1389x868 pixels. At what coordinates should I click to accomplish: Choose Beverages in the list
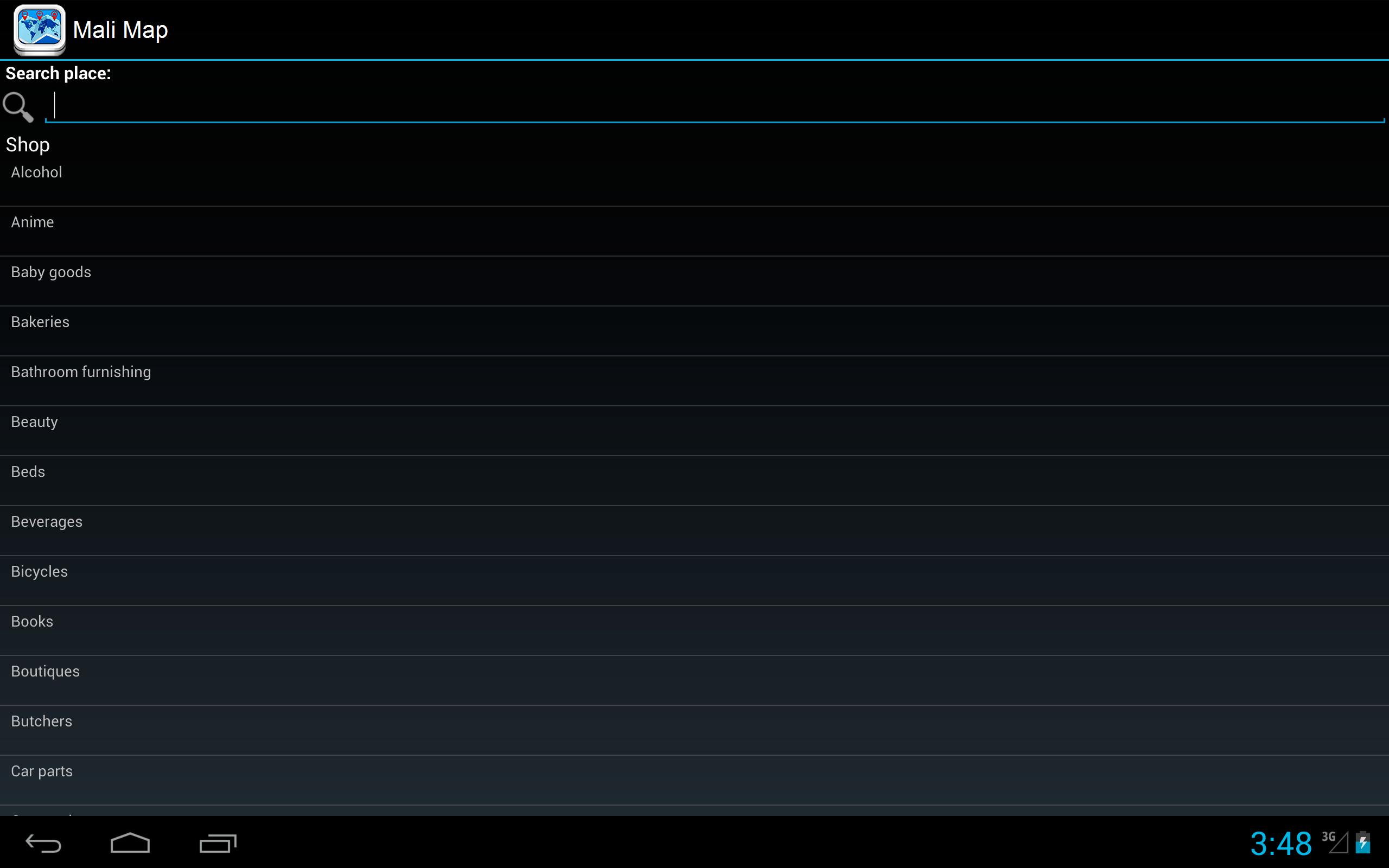(x=694, y=531)
